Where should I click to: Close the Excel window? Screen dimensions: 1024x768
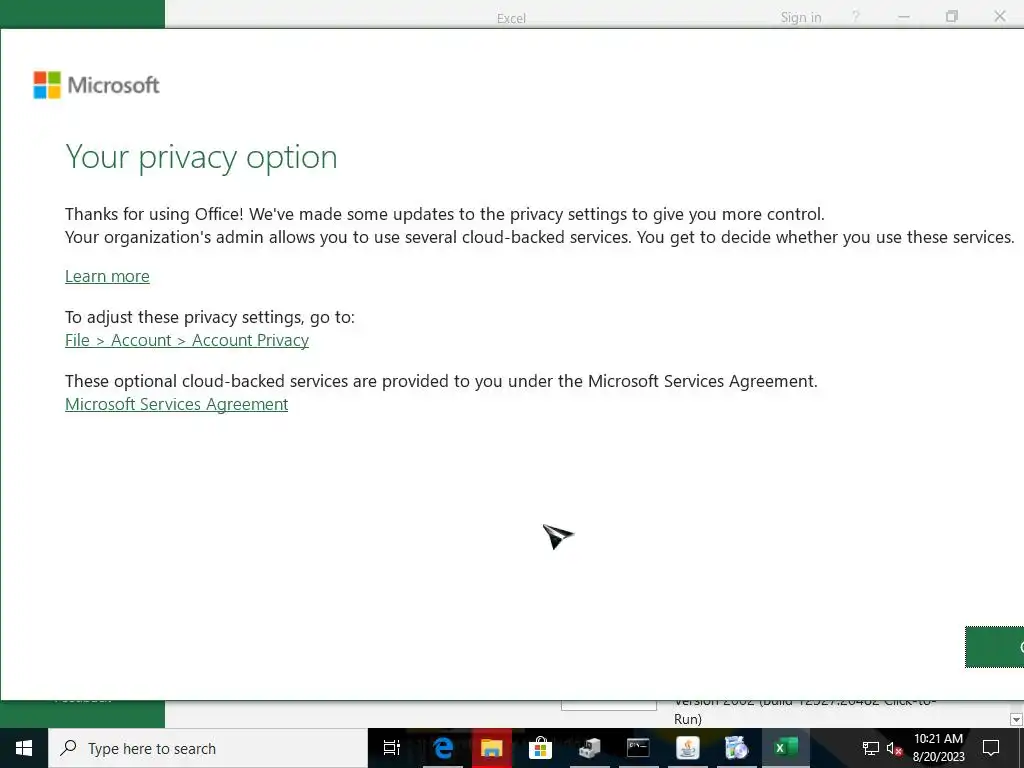[1000, 17]
